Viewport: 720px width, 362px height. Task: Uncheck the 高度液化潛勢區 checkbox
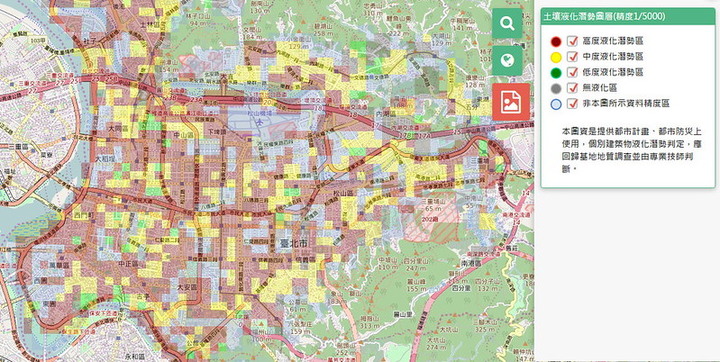pos(572,41)
